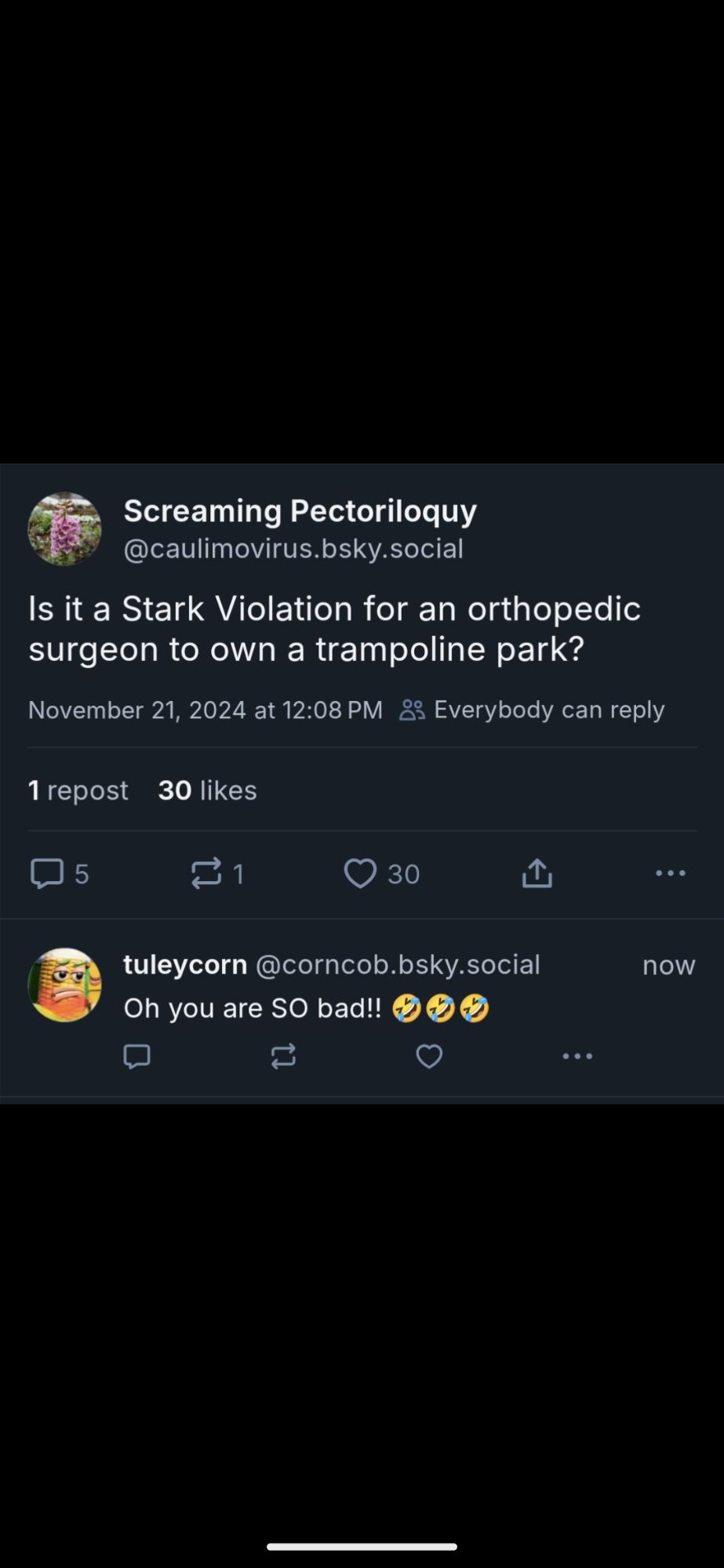Image resolution: width=724 pixels, height=1568 pixels.
Task: Tap the home indicator bar
Action: click(x=362, y=1547)
